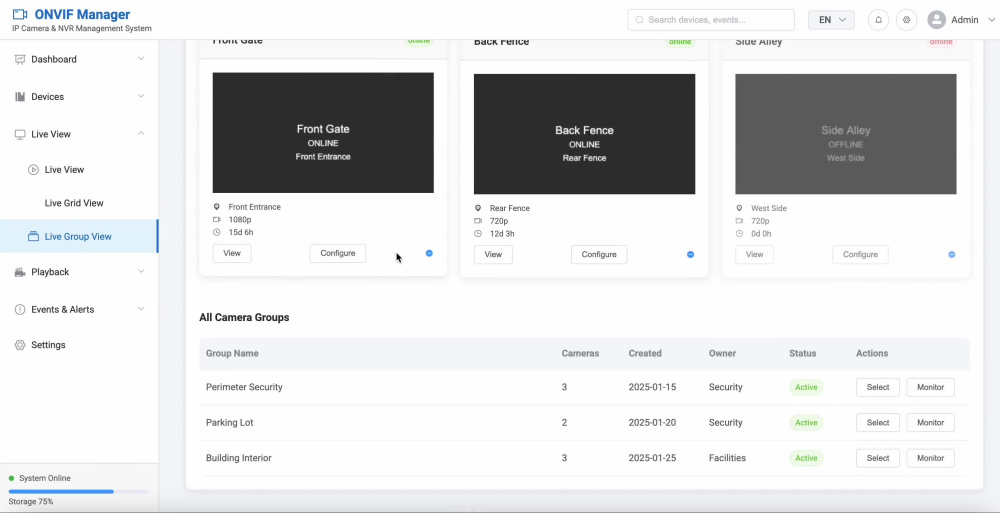The height and width of the screenshot is (513, 1000).
Task: Open the EN language dropdown
Action: point(831,20)
